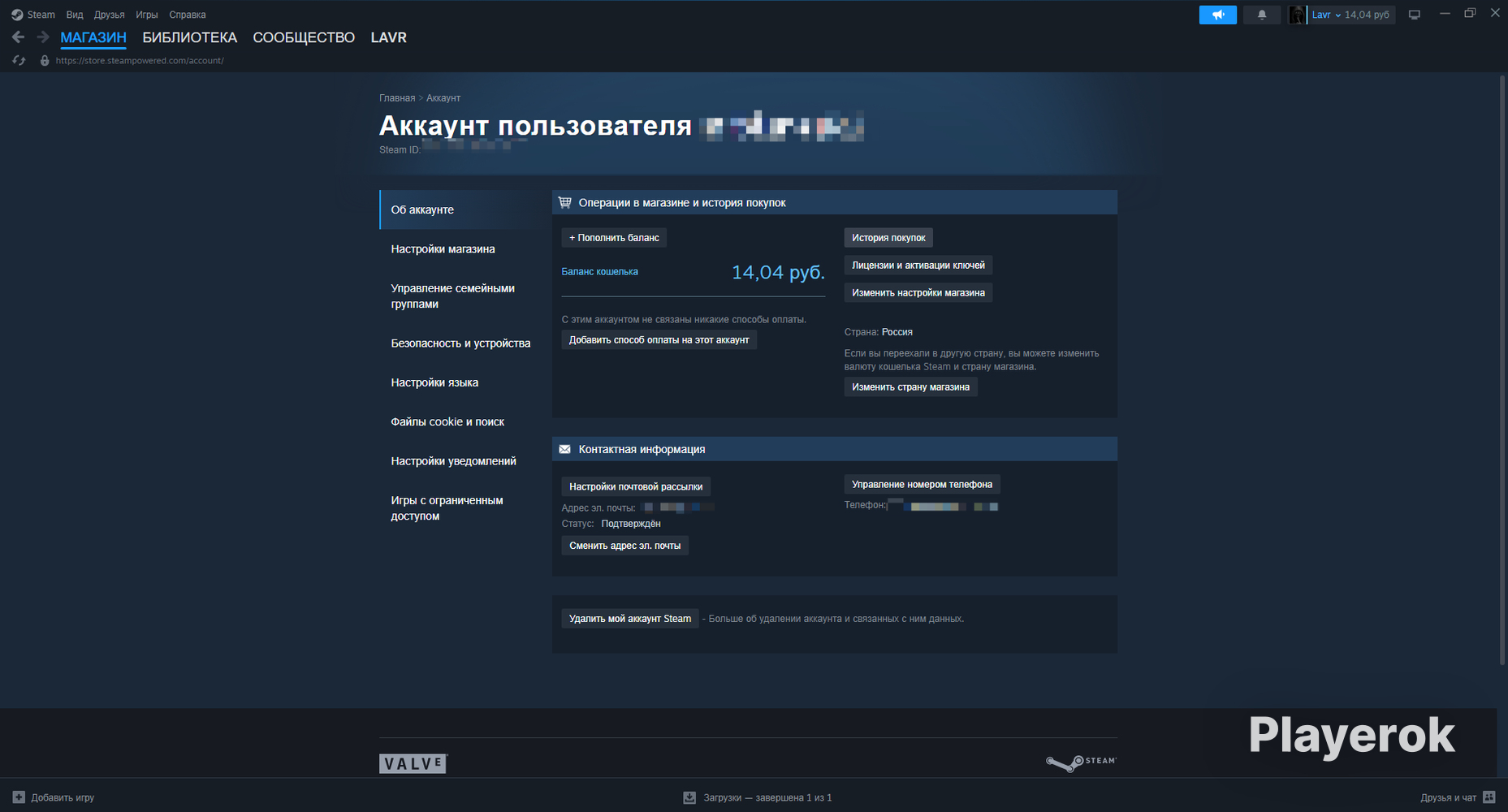The width and height of the screenshot is (1508, 812).
Task: Click the downloads icon in the bottom bar
Action: (689, 797)
